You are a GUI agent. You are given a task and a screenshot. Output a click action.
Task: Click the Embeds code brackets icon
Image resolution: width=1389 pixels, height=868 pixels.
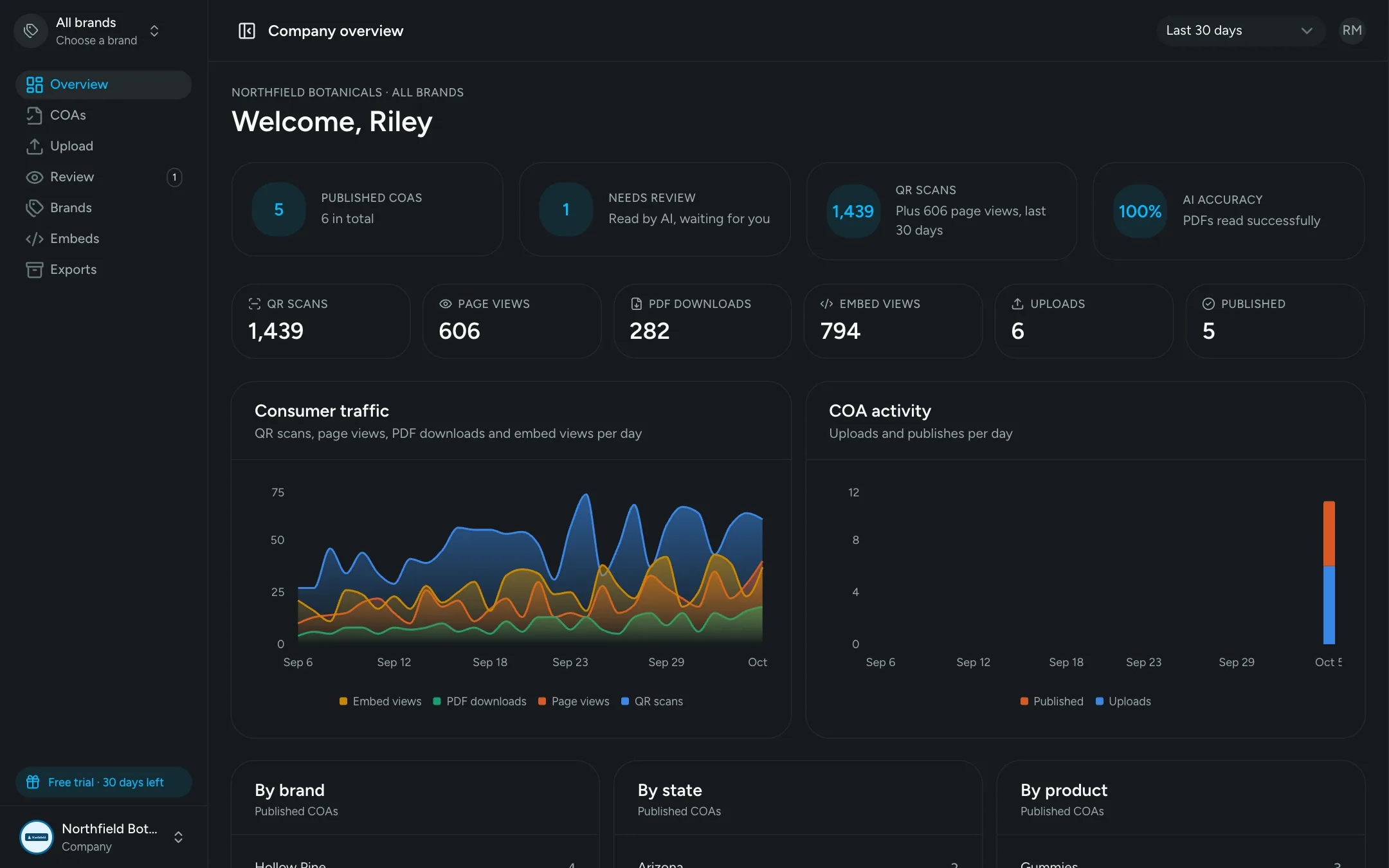(x=34, y=239)
